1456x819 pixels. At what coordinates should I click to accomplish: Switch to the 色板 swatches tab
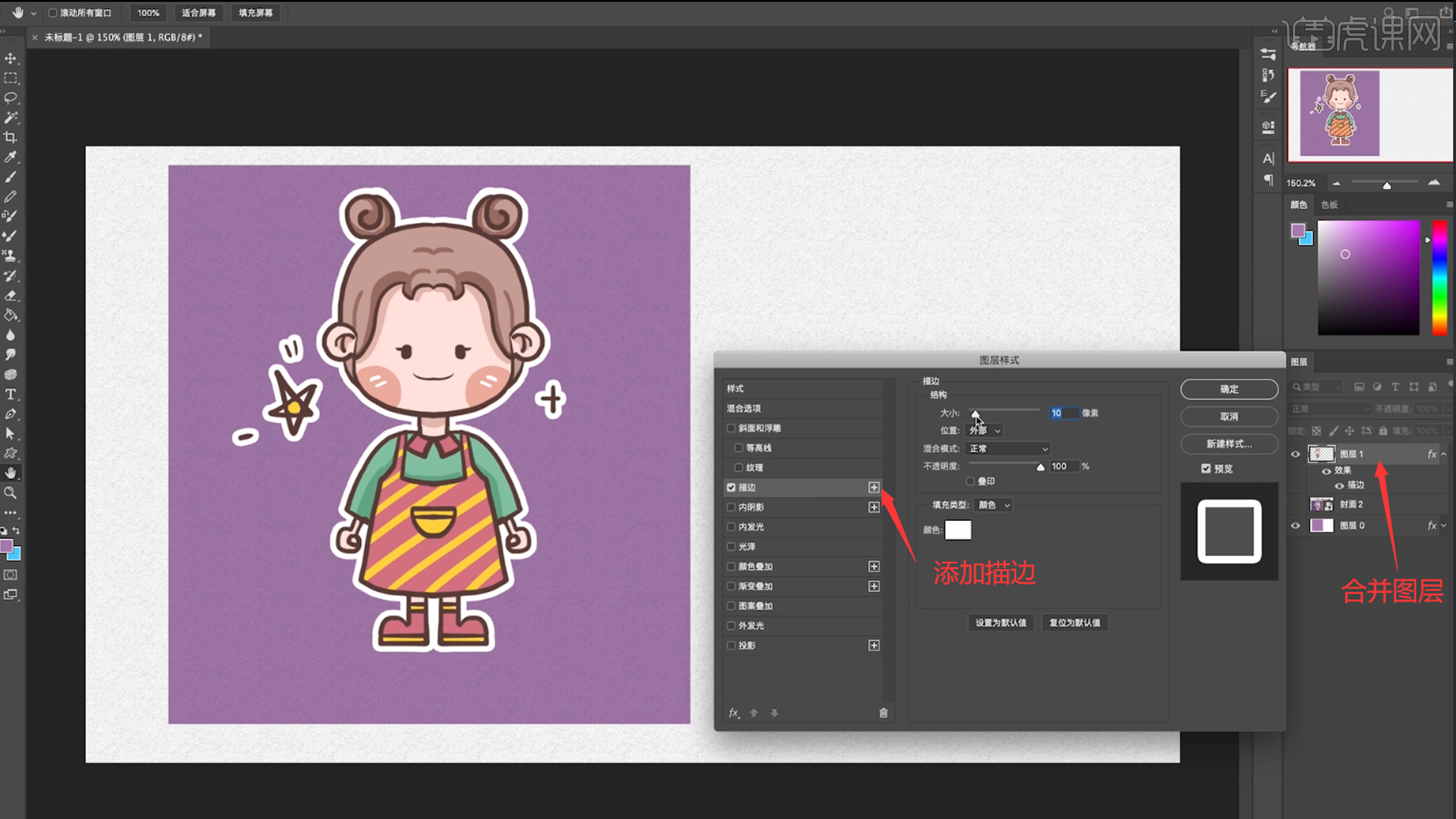coord(1329,205)
